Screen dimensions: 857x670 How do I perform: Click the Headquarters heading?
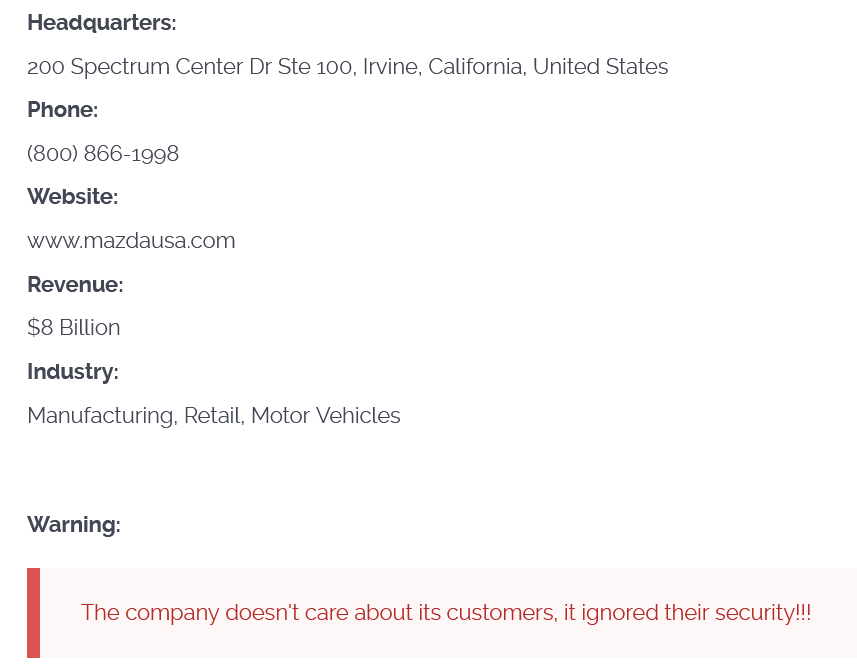[x=101, y=23]
